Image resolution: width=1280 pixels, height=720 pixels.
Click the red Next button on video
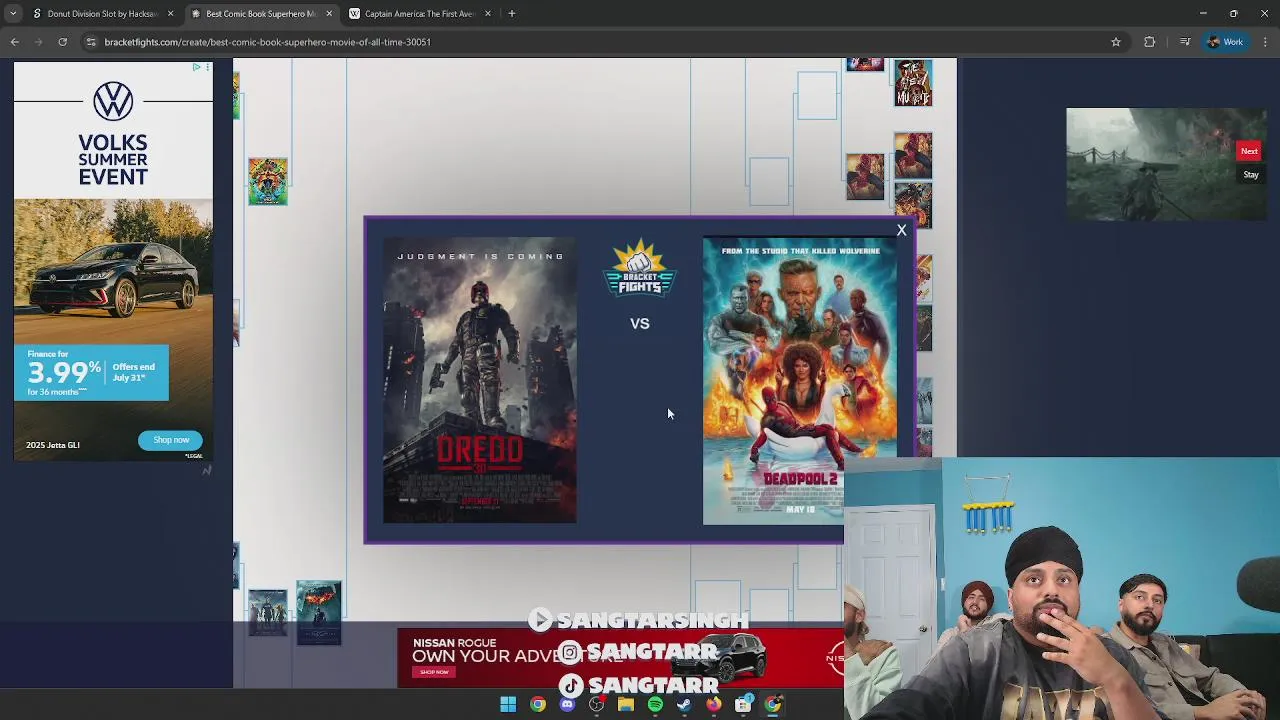click(1249, 151)
